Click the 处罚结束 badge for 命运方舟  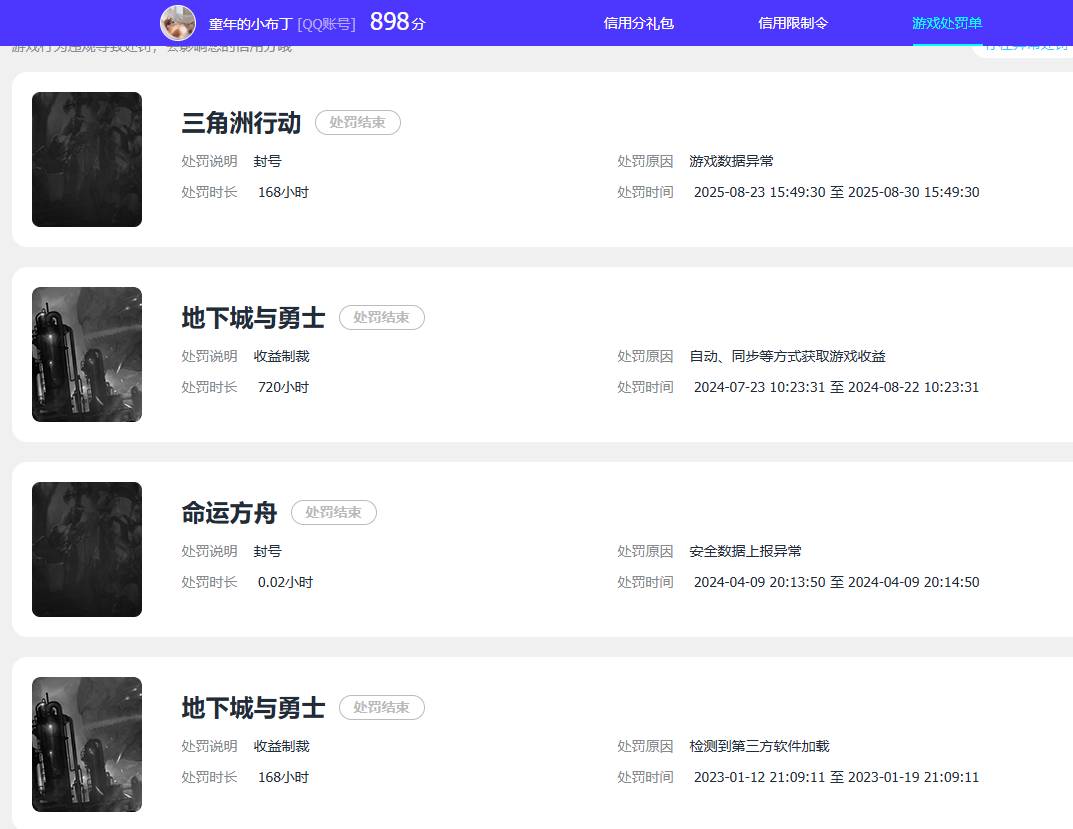point(333,512)
